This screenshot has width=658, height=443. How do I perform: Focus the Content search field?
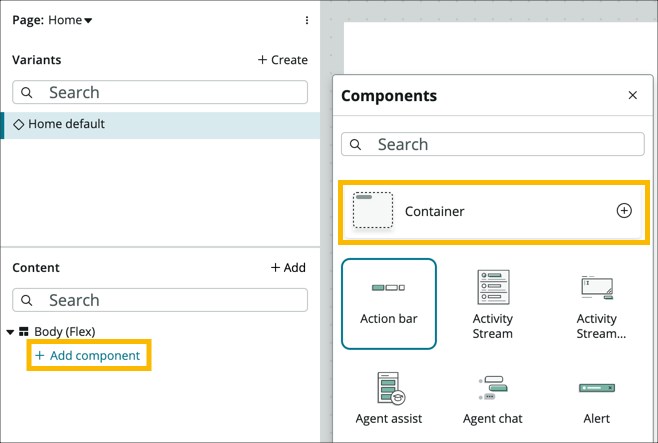pos(160,300)
